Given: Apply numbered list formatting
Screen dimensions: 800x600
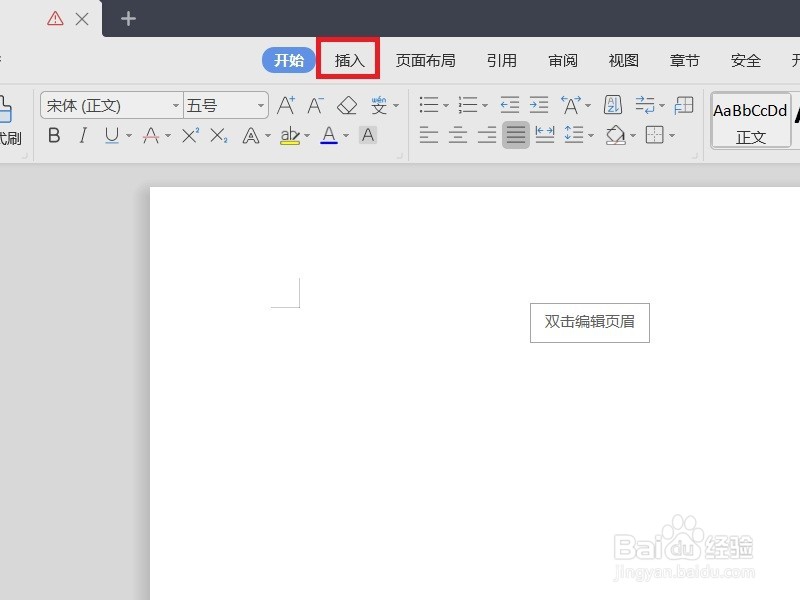Looking at the screenshot, I should point(467,105).
